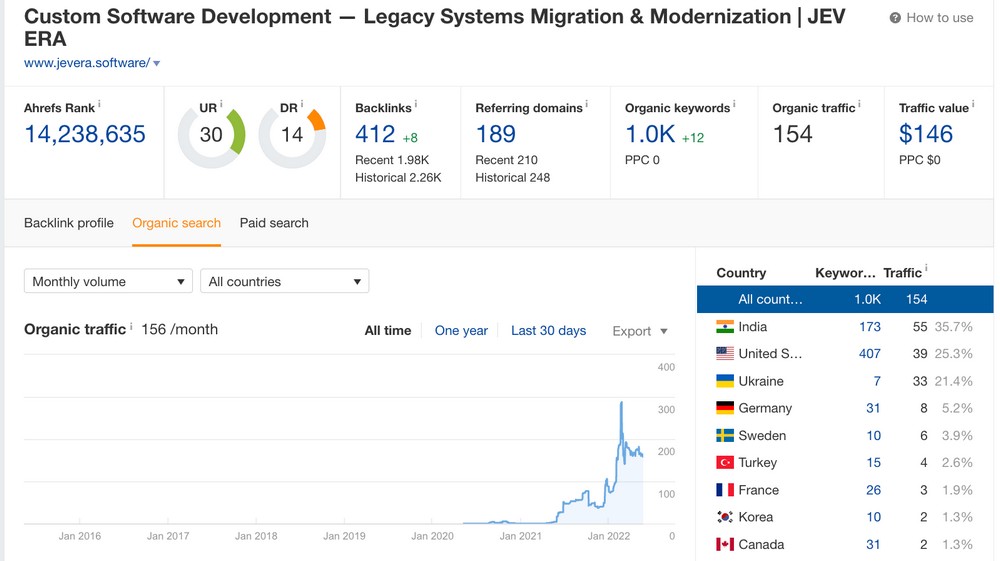Click the Organic traffic value 154

click(x=793, y=135)
